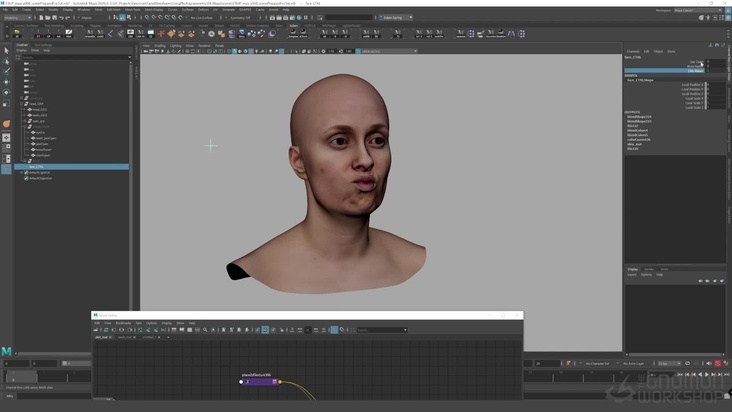Click the place2dTexture396 node

click(x=260, y=382)
